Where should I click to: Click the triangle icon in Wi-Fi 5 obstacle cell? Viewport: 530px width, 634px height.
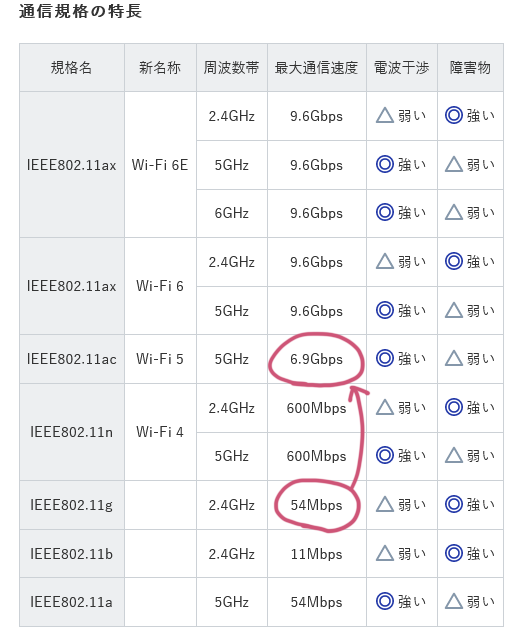point(454,359)
